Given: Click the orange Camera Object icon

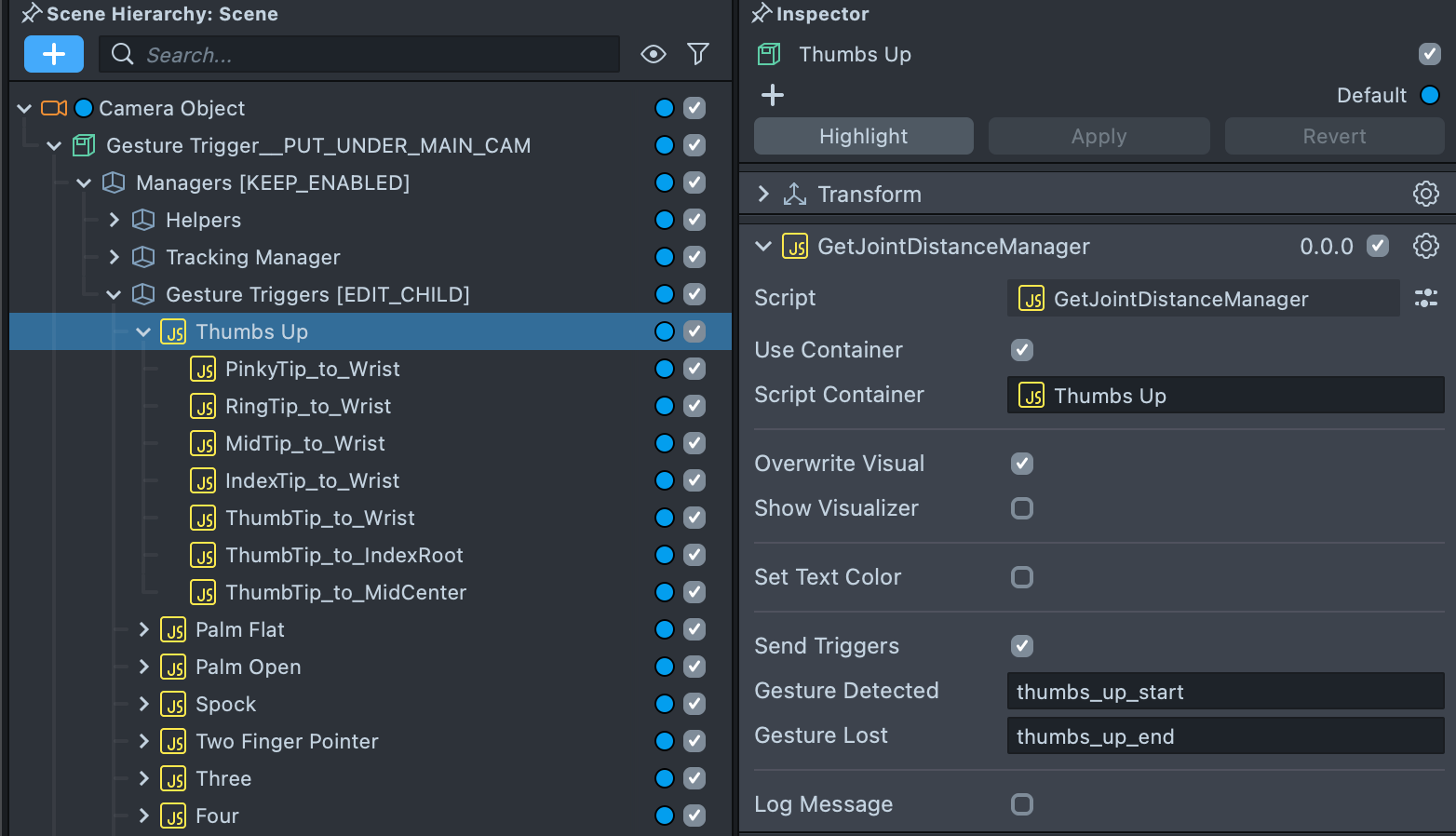Looking at the screenshot, I should pos(54,108).
